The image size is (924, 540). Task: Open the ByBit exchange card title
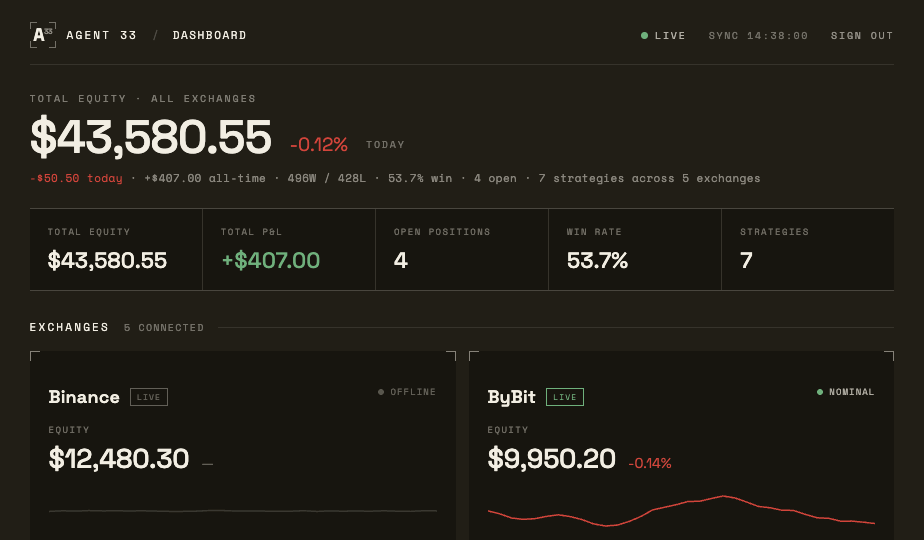(512, 397)
